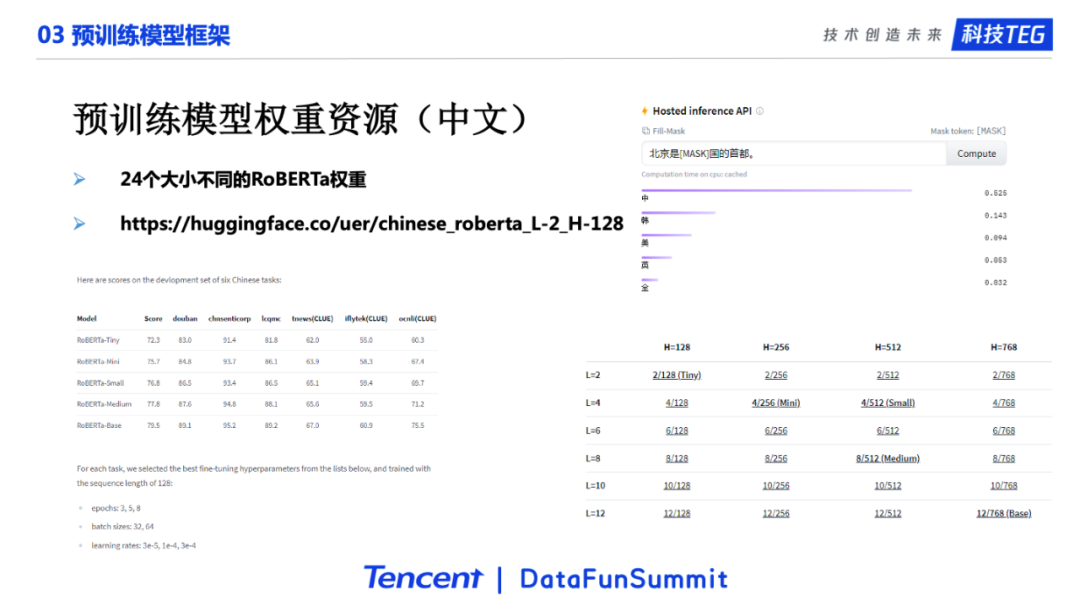The height and width of the screenshot is (606, 1080).
Task: Open the 12/768 (Base) model link
Action: 1004,513
